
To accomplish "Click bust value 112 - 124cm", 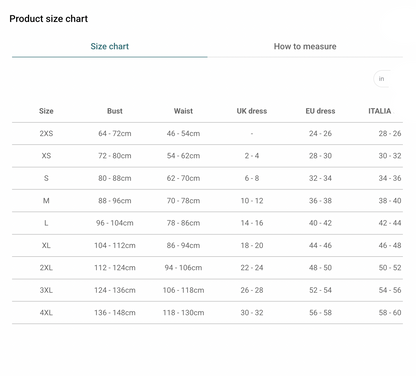I will point(115,268).
